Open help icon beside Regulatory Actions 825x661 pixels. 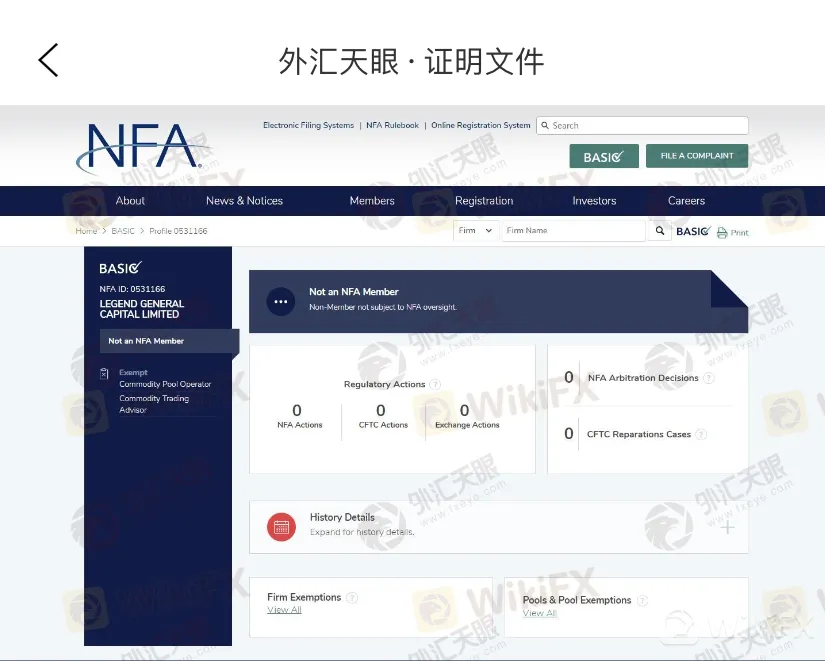click(435, 384)
